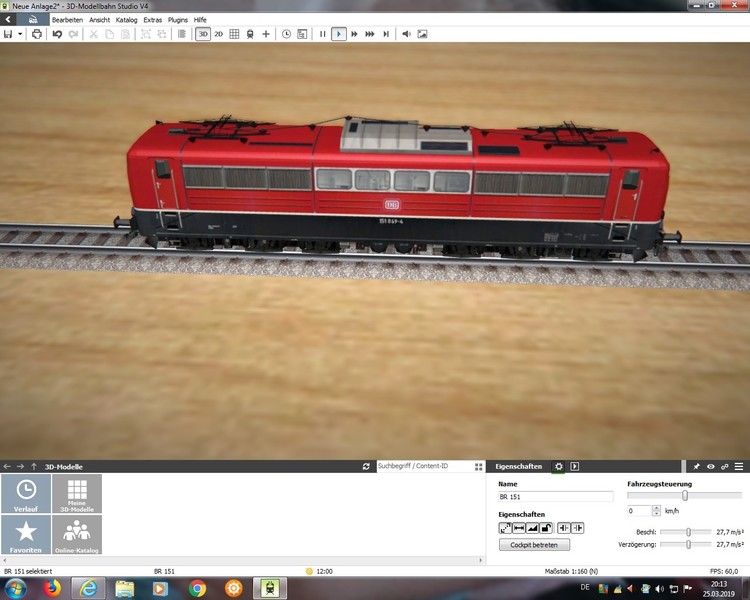Image resolution: width=750 pixels, height=600 pixels.
Task: Click the locomotive mode icon beside the back arrow
Action: pos(33,20)
